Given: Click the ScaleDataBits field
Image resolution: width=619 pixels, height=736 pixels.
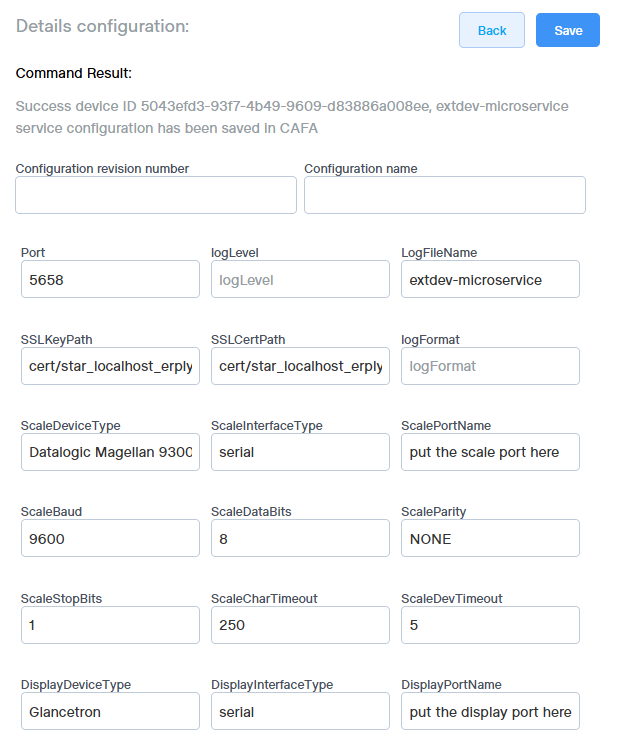Looking at the screenshot, I should tap(300, 538).
